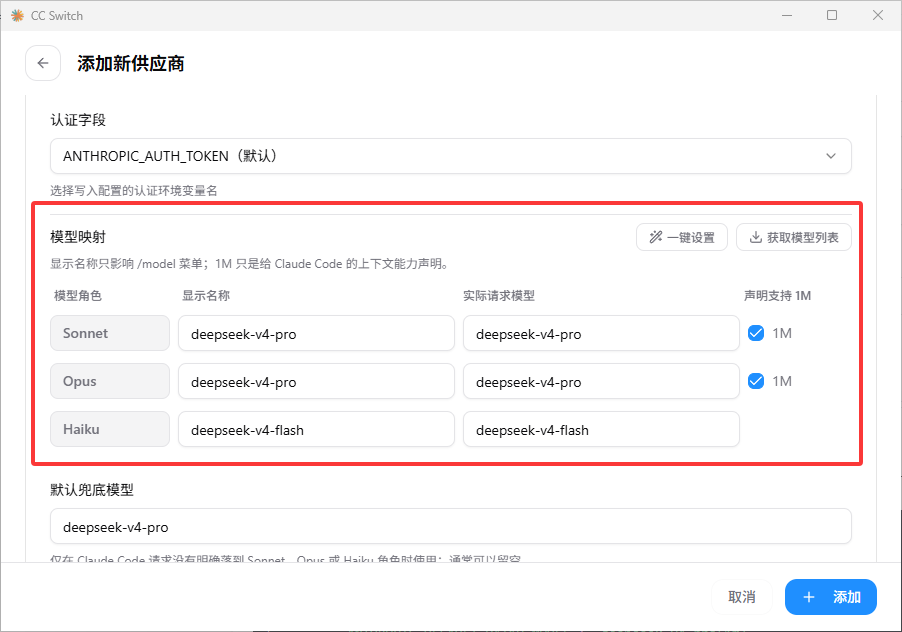
Task: Click the 取消 button
Action: tap(742, 597)
